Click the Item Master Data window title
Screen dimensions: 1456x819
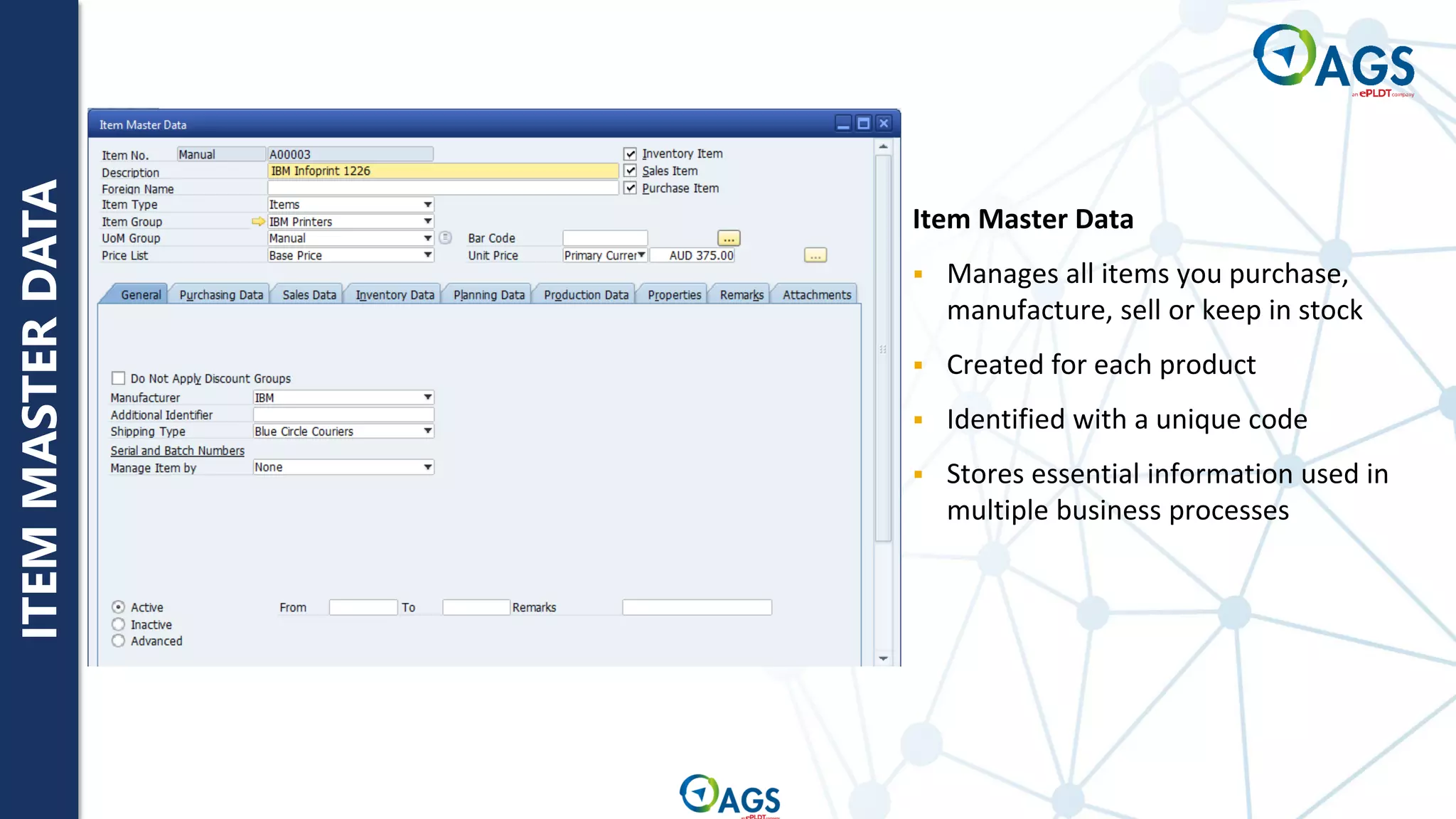(143, 125)
